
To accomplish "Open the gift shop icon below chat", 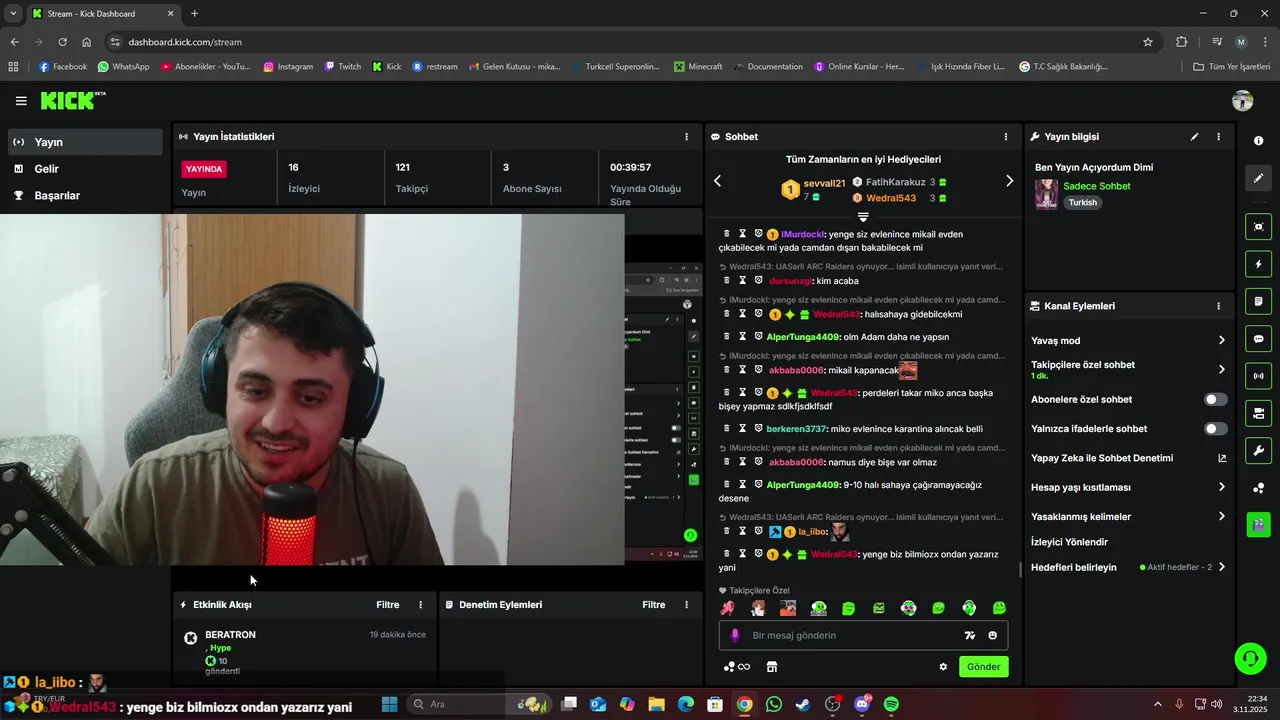I will 771,667.
